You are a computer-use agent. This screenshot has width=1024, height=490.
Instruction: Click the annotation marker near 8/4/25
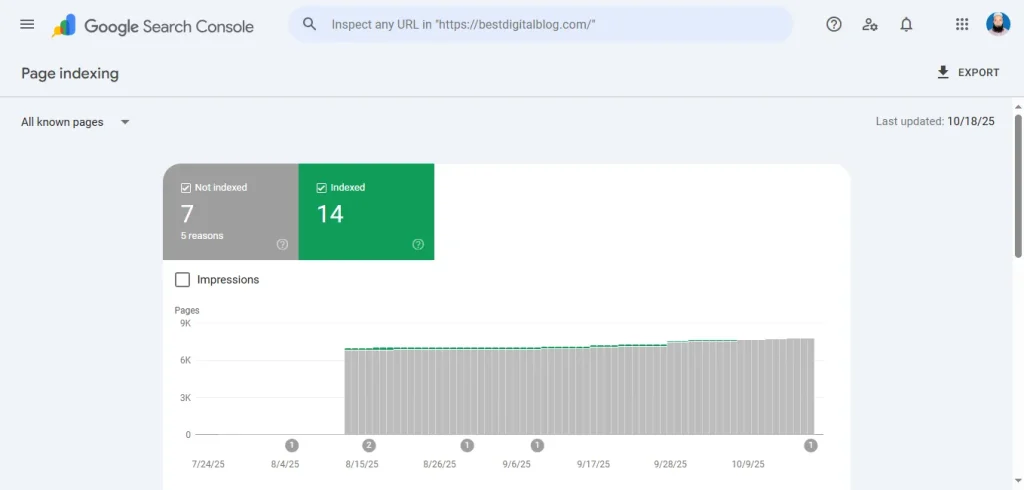(291, 445)
